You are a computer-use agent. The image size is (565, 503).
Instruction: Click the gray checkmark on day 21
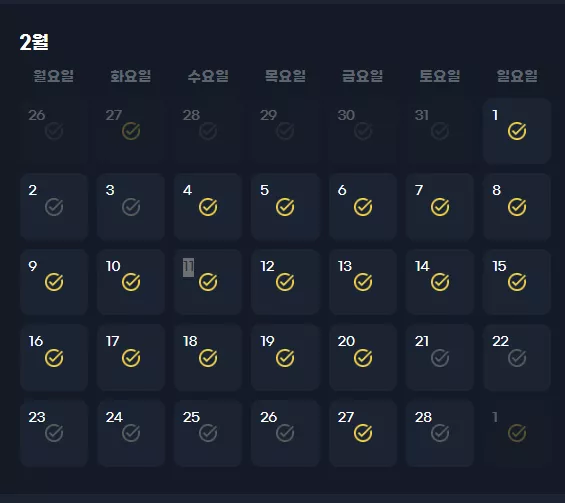440,358
